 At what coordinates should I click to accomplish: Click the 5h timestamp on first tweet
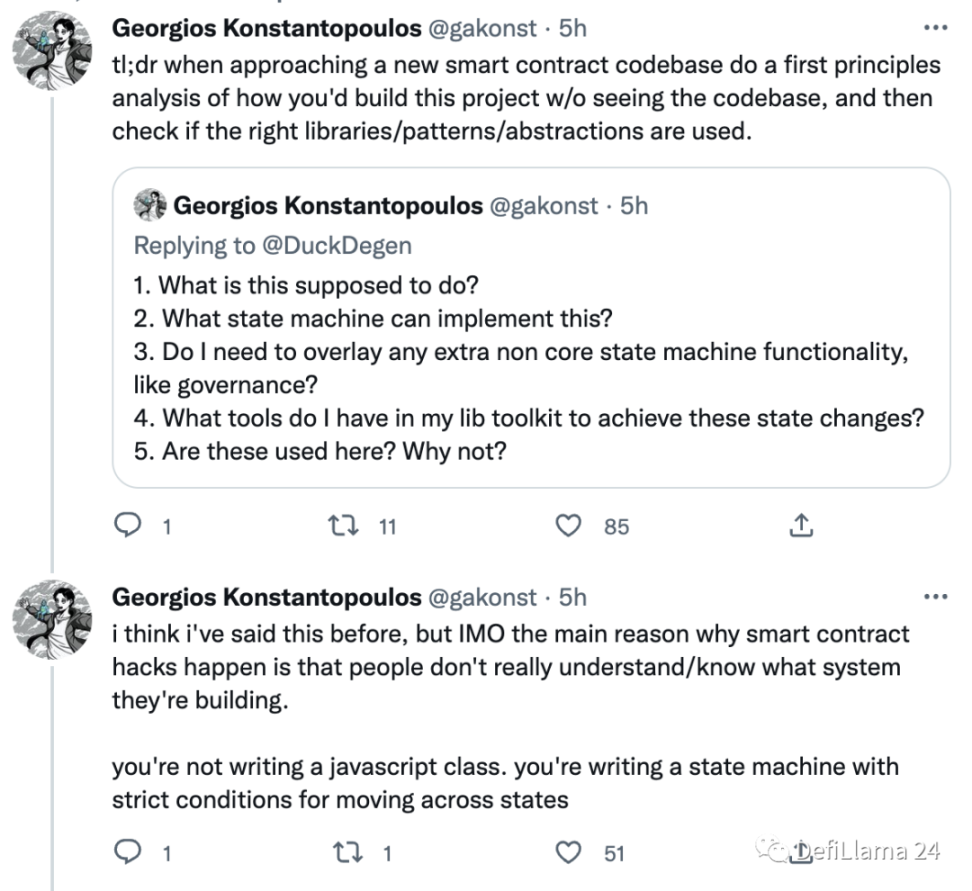[x=573, y=28]
